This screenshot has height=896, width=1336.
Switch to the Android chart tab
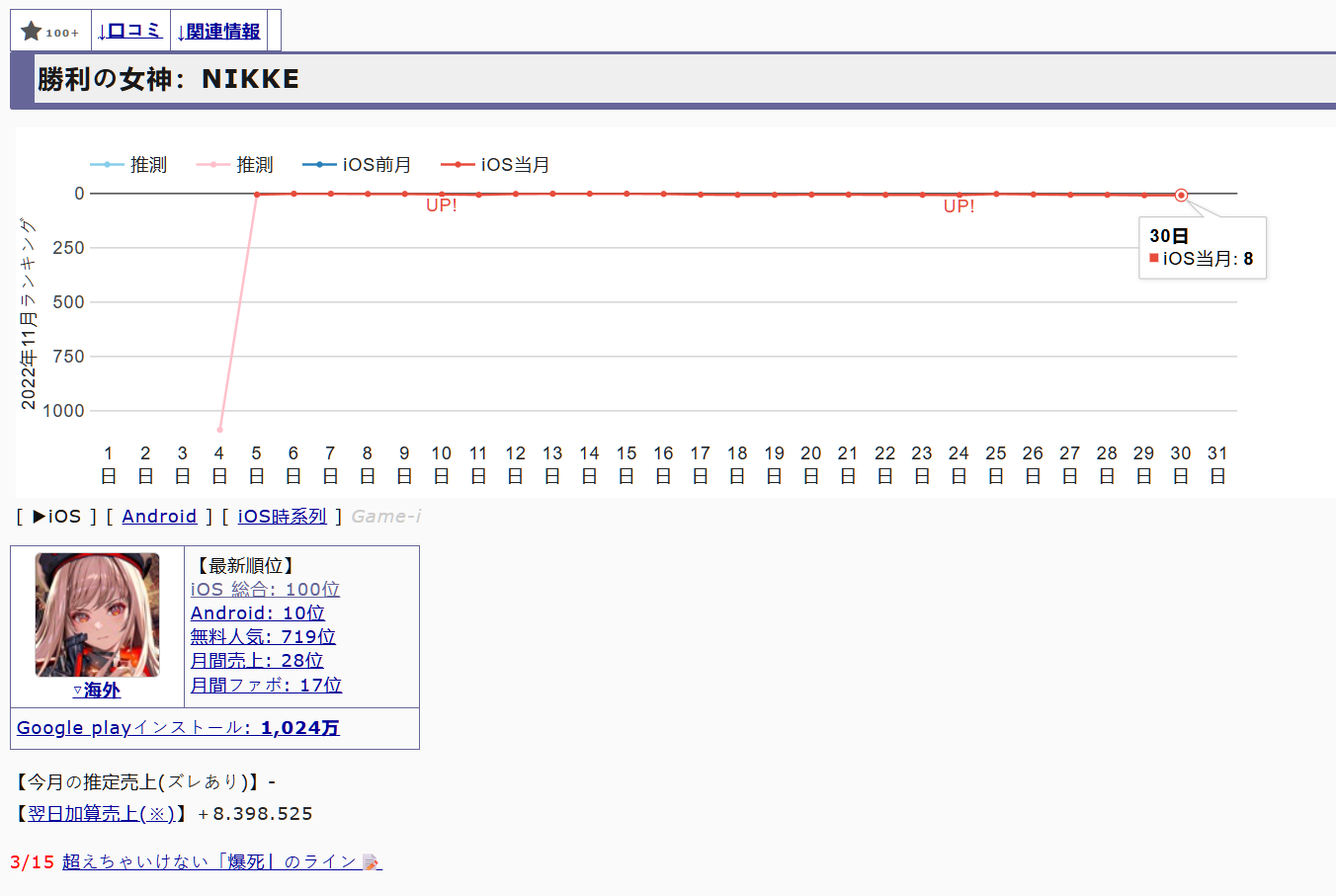pyautogui.click(x=159, y=517)
